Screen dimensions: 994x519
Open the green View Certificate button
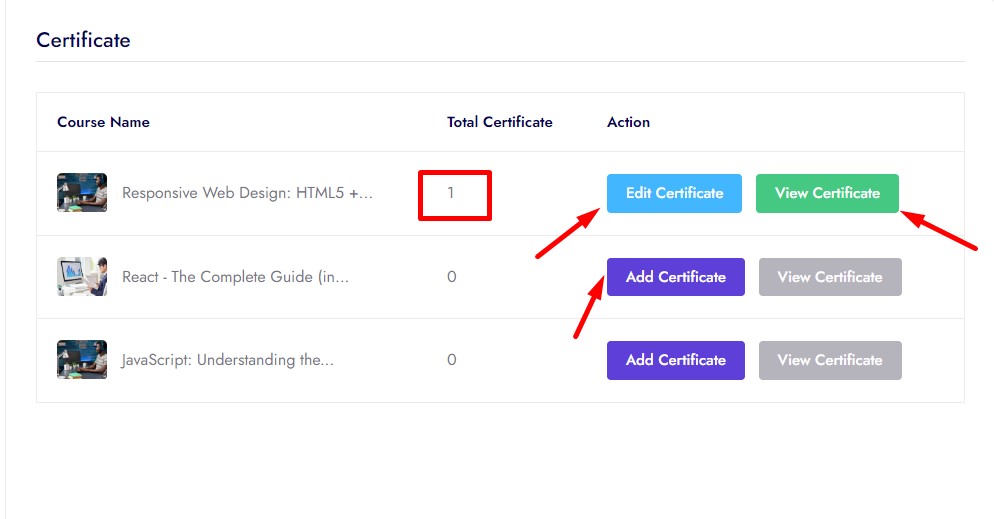(827, 193)
